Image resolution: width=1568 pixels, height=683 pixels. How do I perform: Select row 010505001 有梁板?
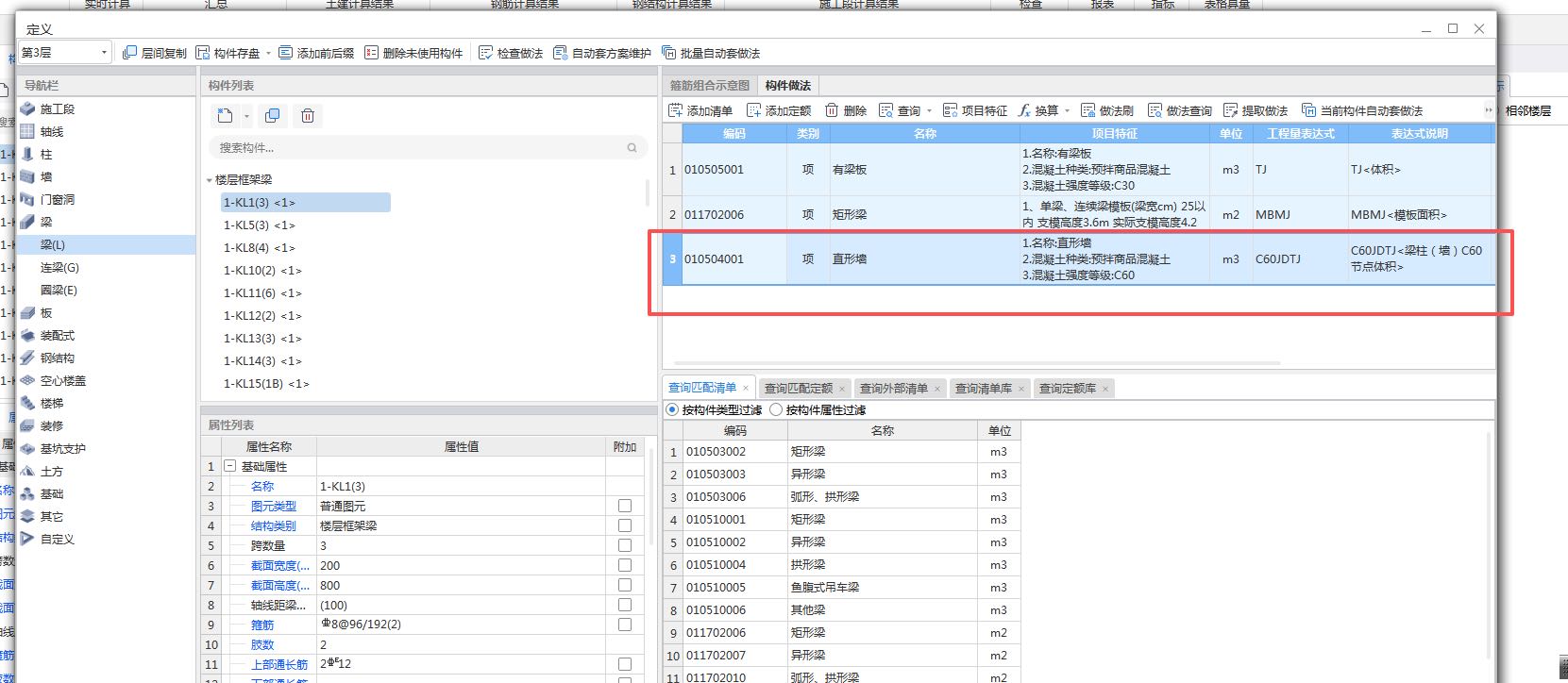pos(1079,170)
